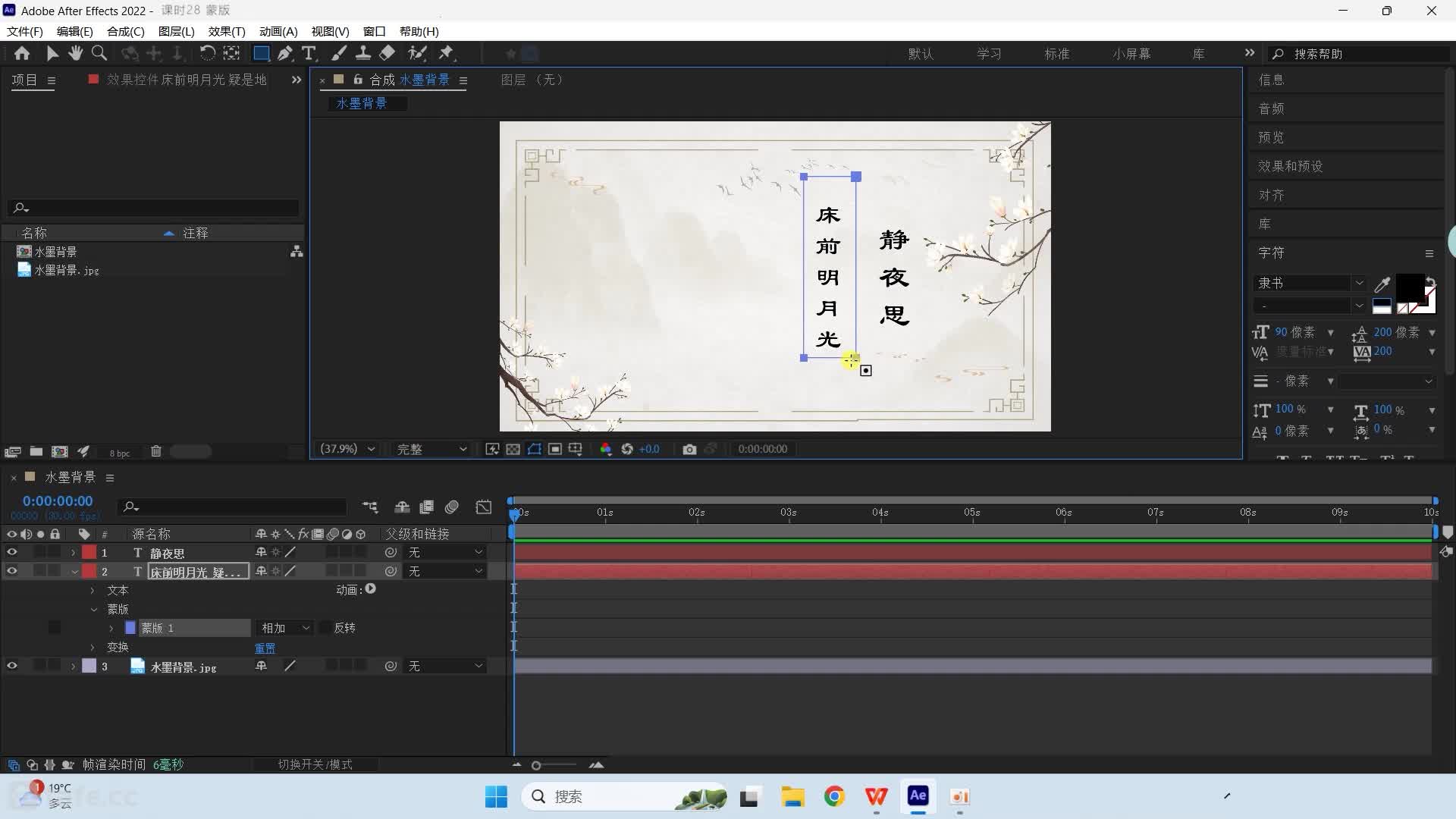The width and height of the screenshot is (1456, 819).
Task: Open the 编辑(E) menu
Action: [75, 31]
